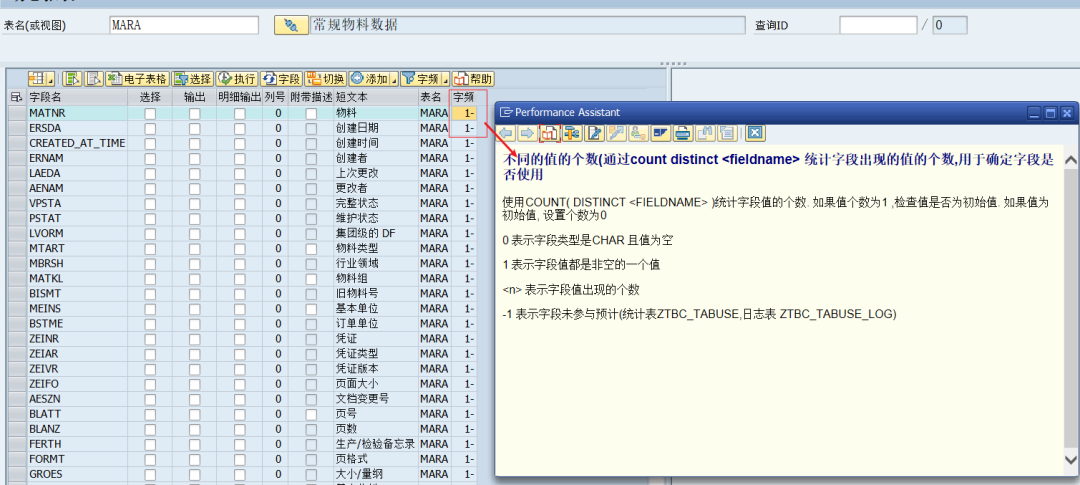Click the 查询ID input field
1080x485 pixels.
pyautogui.click(x=878, y=25)
